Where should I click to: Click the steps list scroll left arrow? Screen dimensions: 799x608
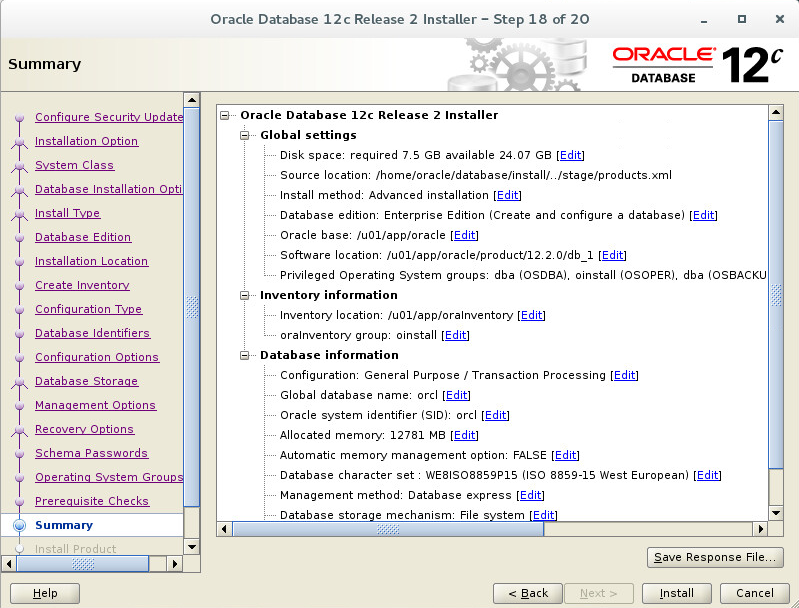[x=9, y=564]
